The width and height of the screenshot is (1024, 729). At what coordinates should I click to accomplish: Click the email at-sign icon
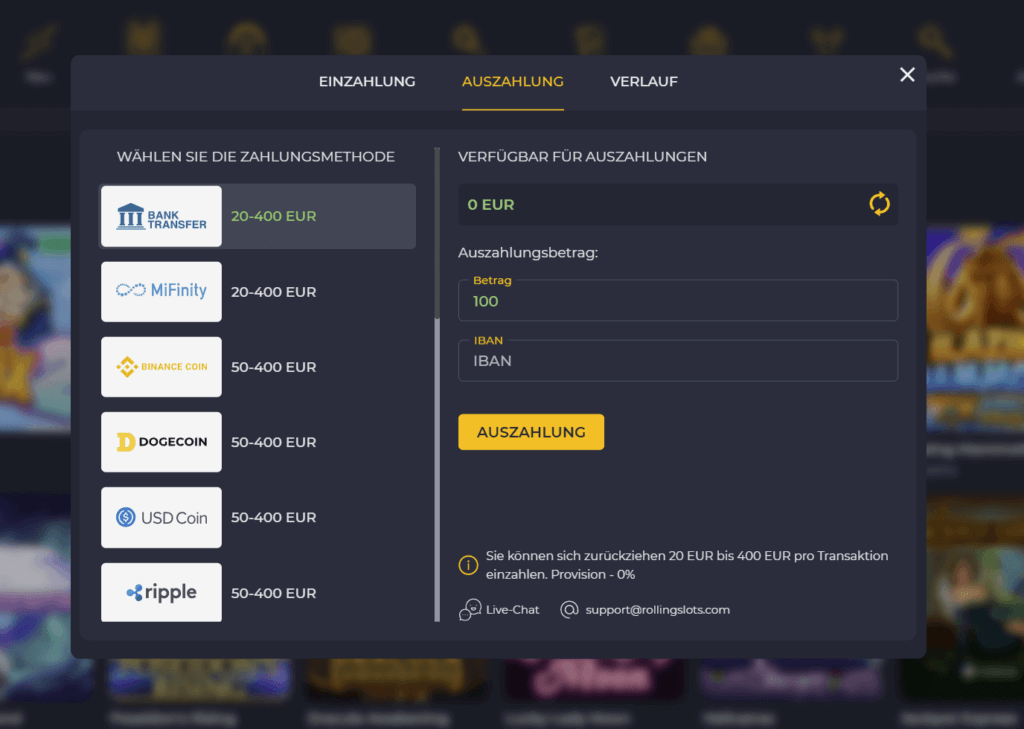569,609
